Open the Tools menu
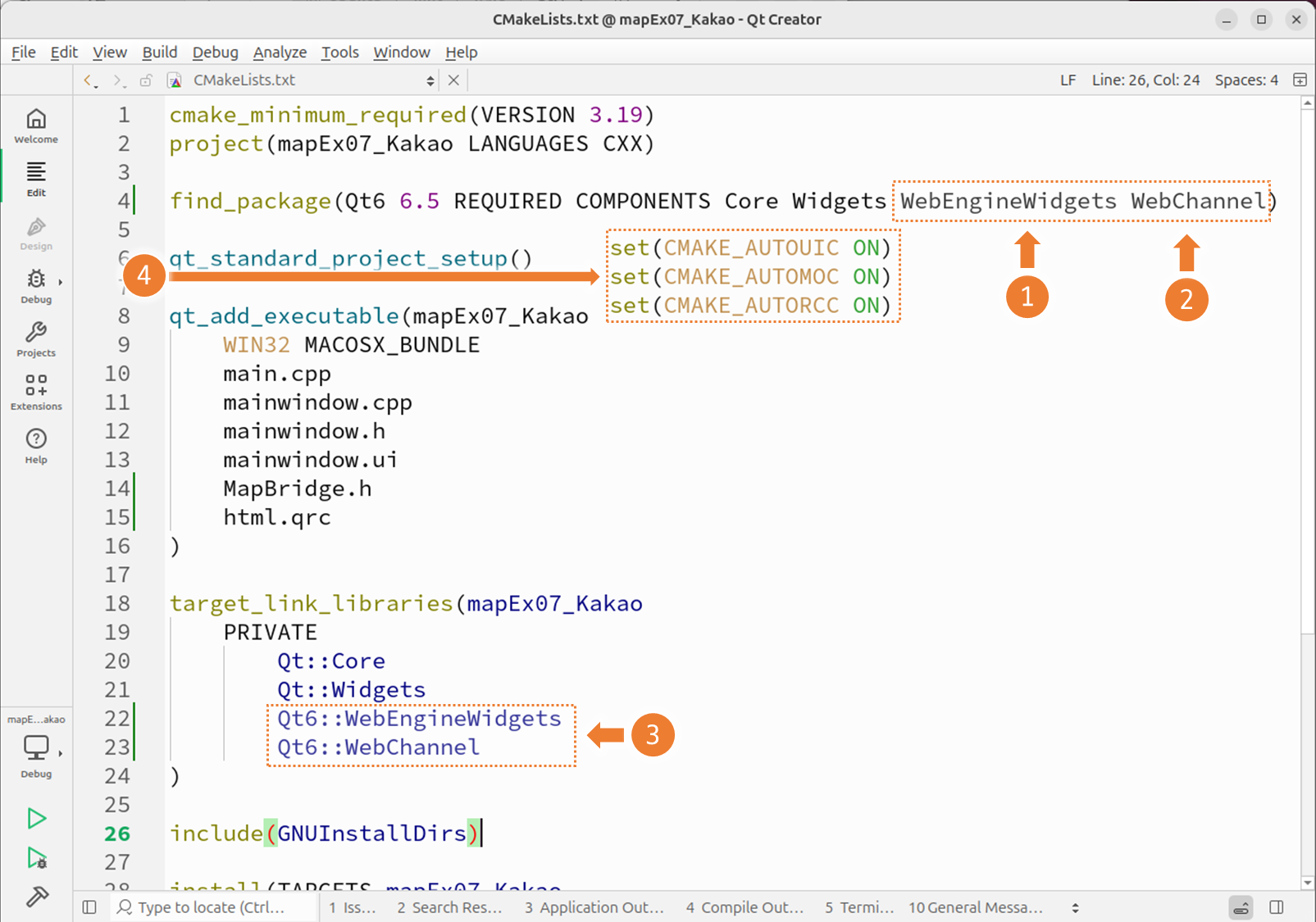The width and height of the screenshot is (1316, 922). (x=340, y=52)
